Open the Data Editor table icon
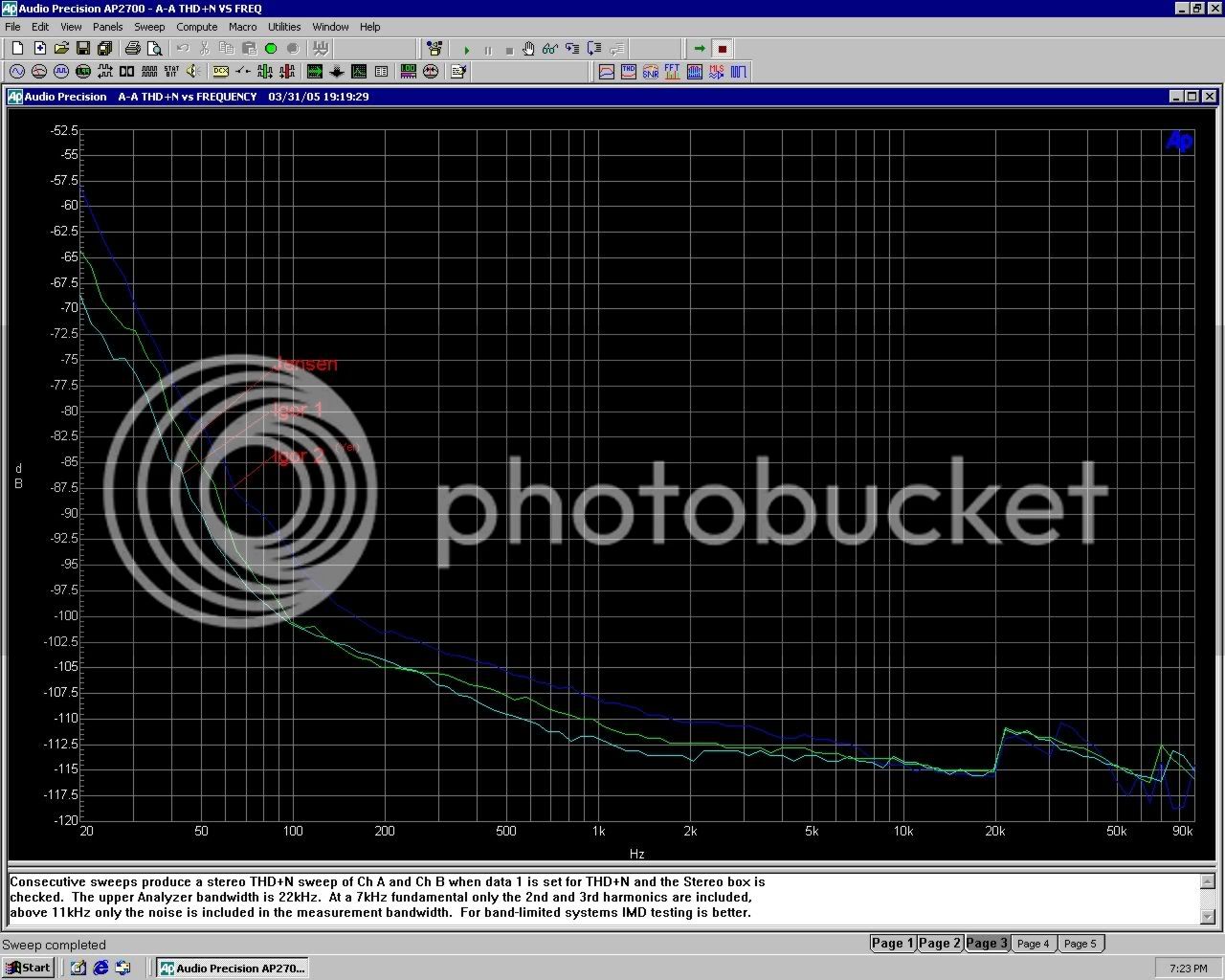Image resolution: width=1225 pixels, height=980 pixels. [x=381, y=71]
